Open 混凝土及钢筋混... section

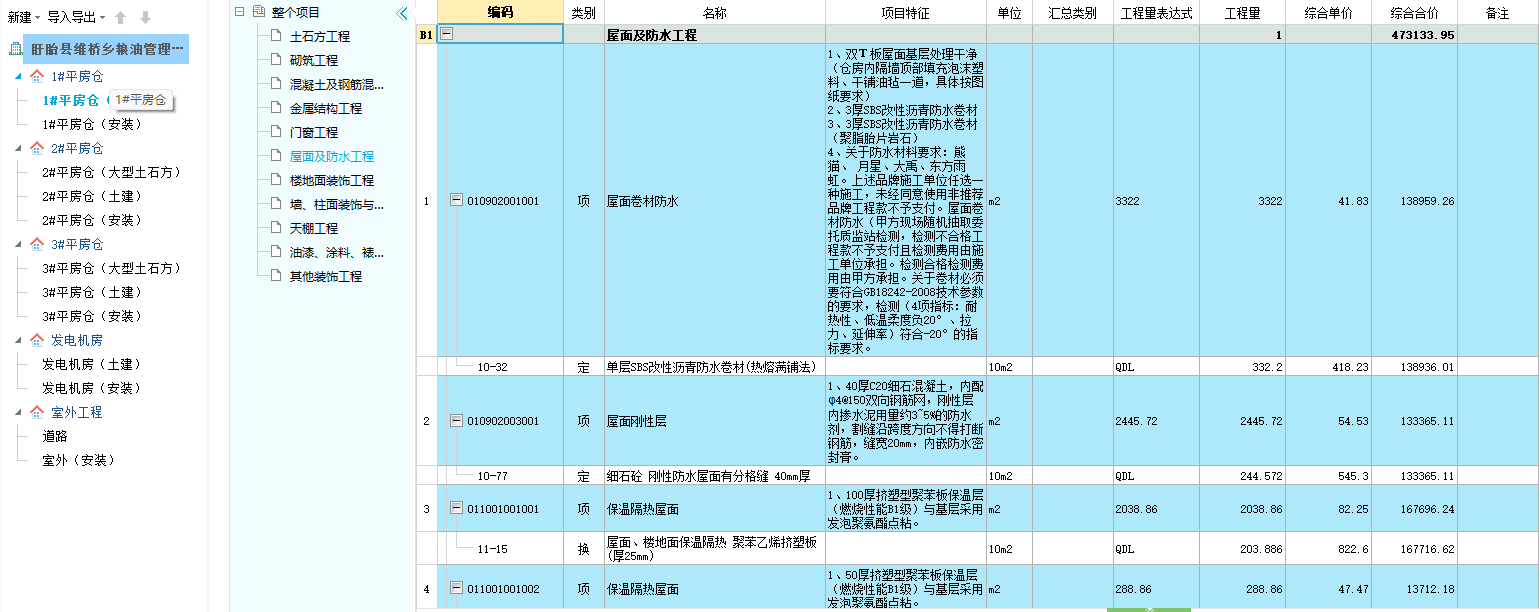pos(337,84)
